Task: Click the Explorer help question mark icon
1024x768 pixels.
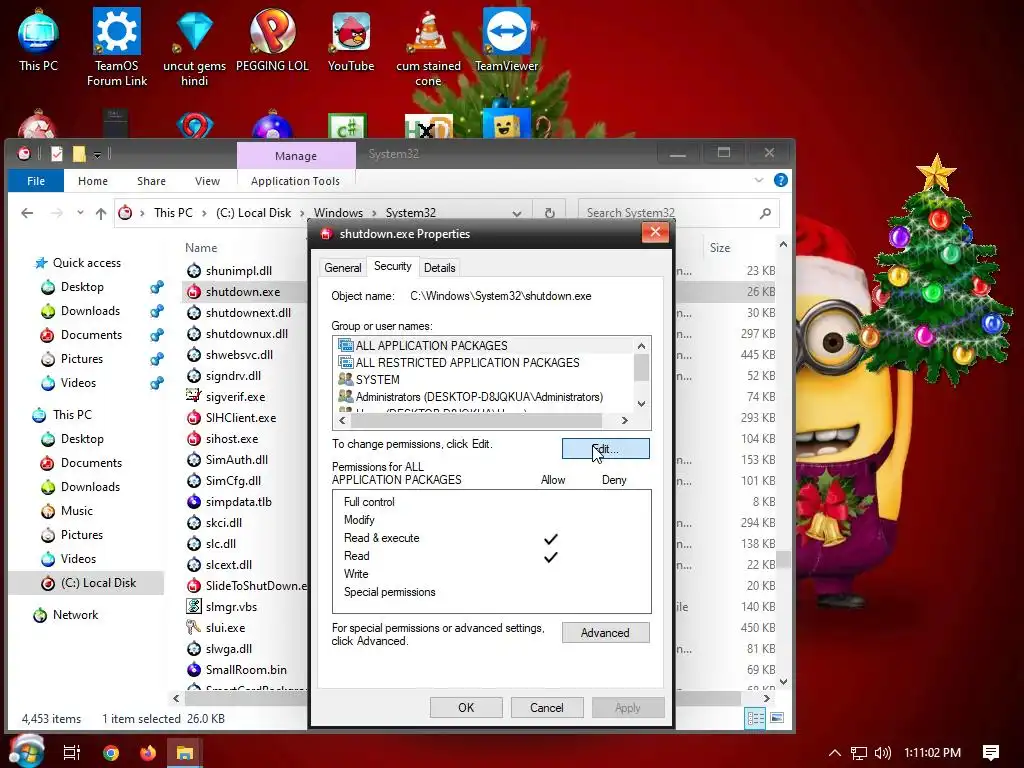Action: (x=780, y=180)
